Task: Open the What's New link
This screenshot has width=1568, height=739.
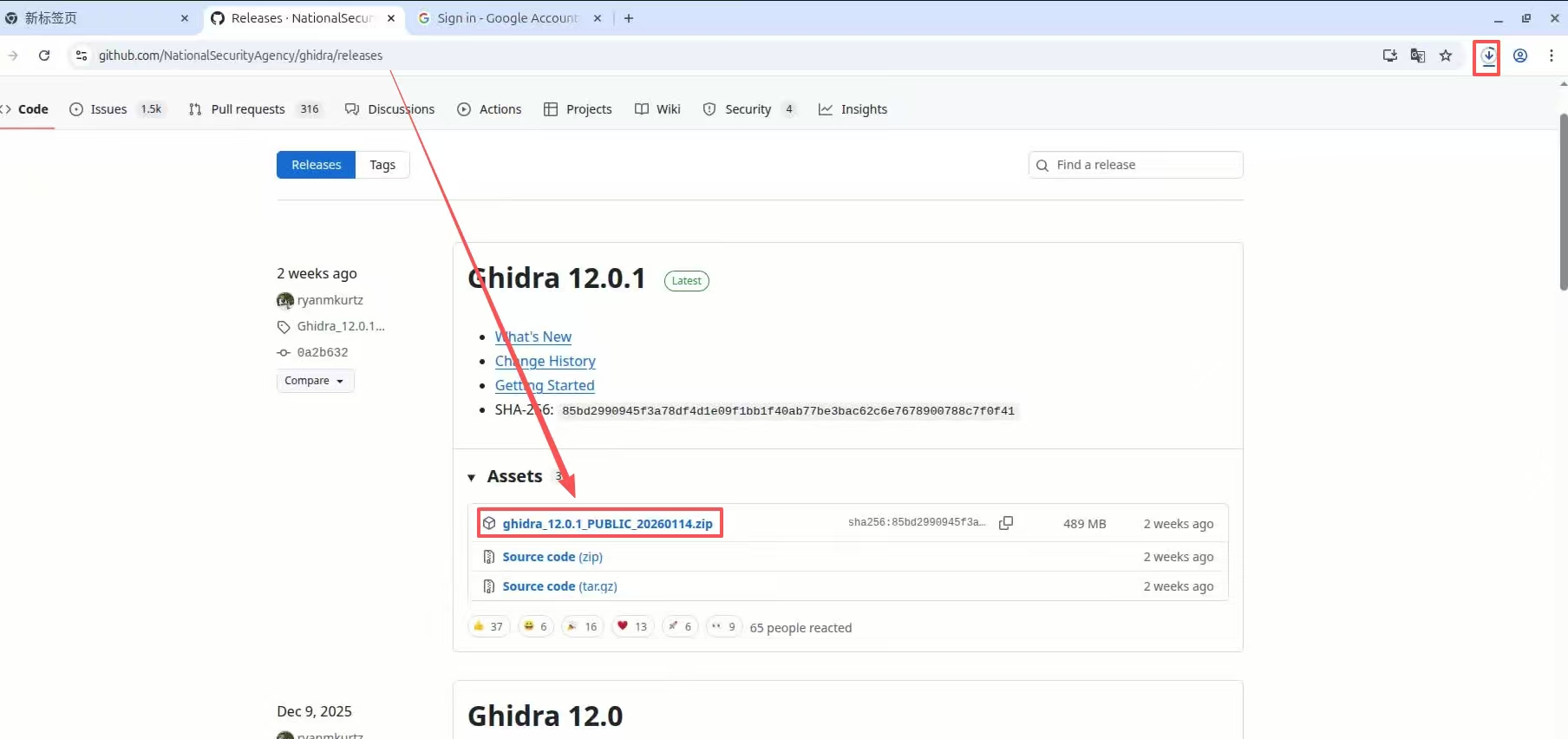Action: [x=533, y=337]
